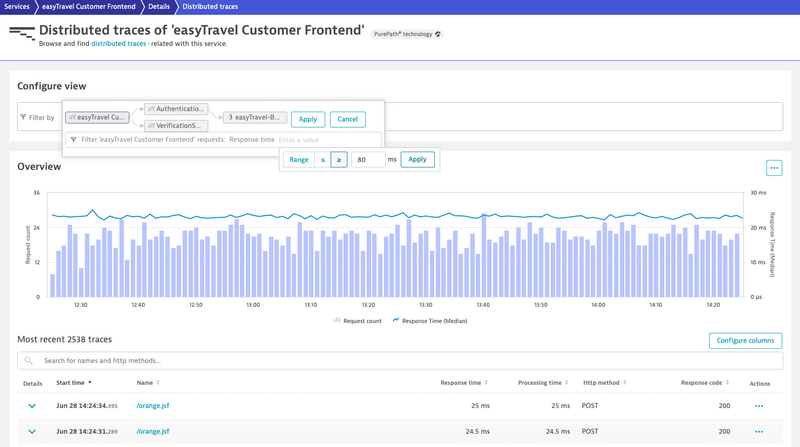Select the greater-than-or-equal operator
The width and height of the screenshot is (800, 447).
click(339, 160)
